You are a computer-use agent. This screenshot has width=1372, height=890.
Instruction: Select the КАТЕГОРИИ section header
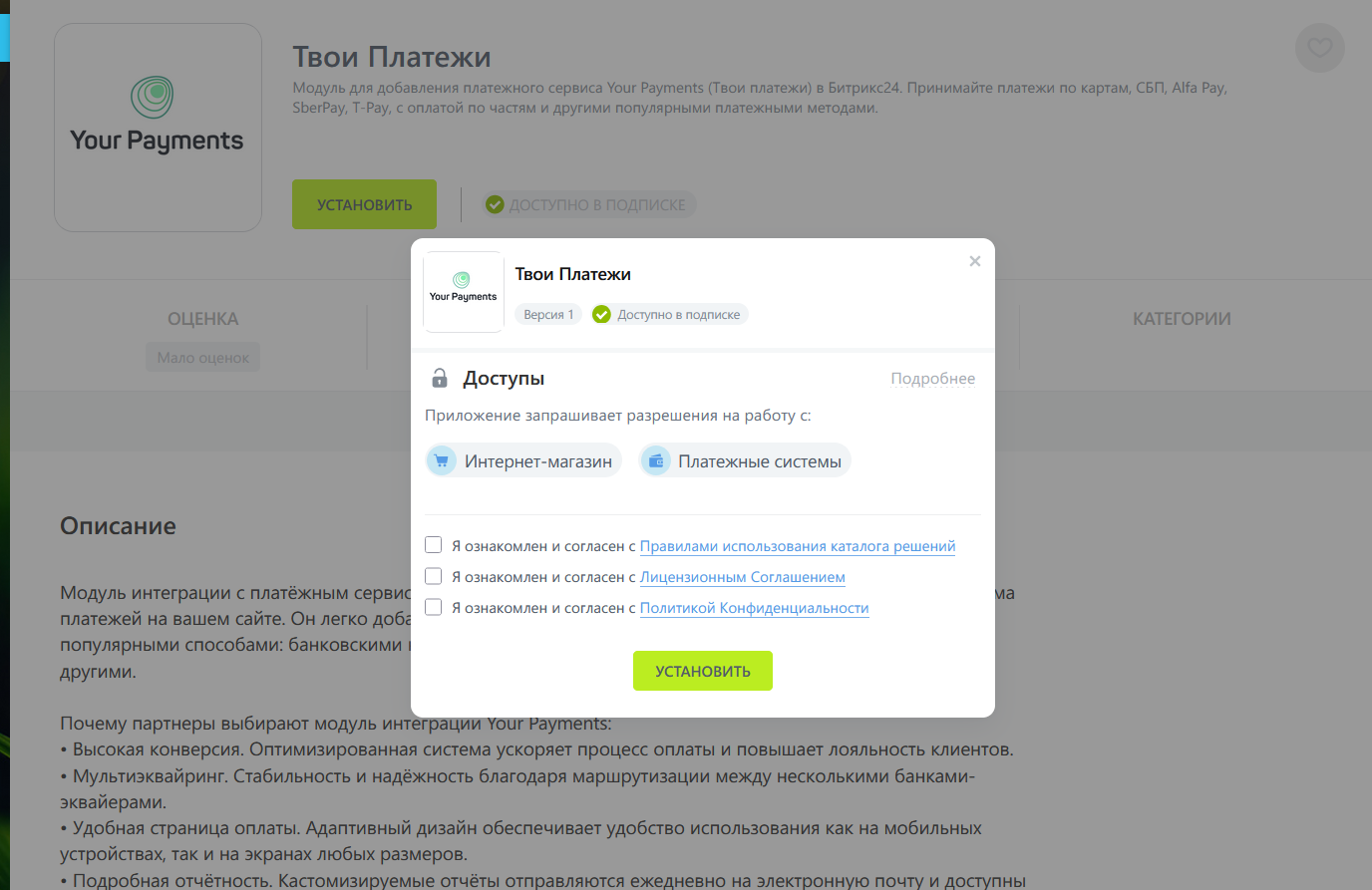1182,319
